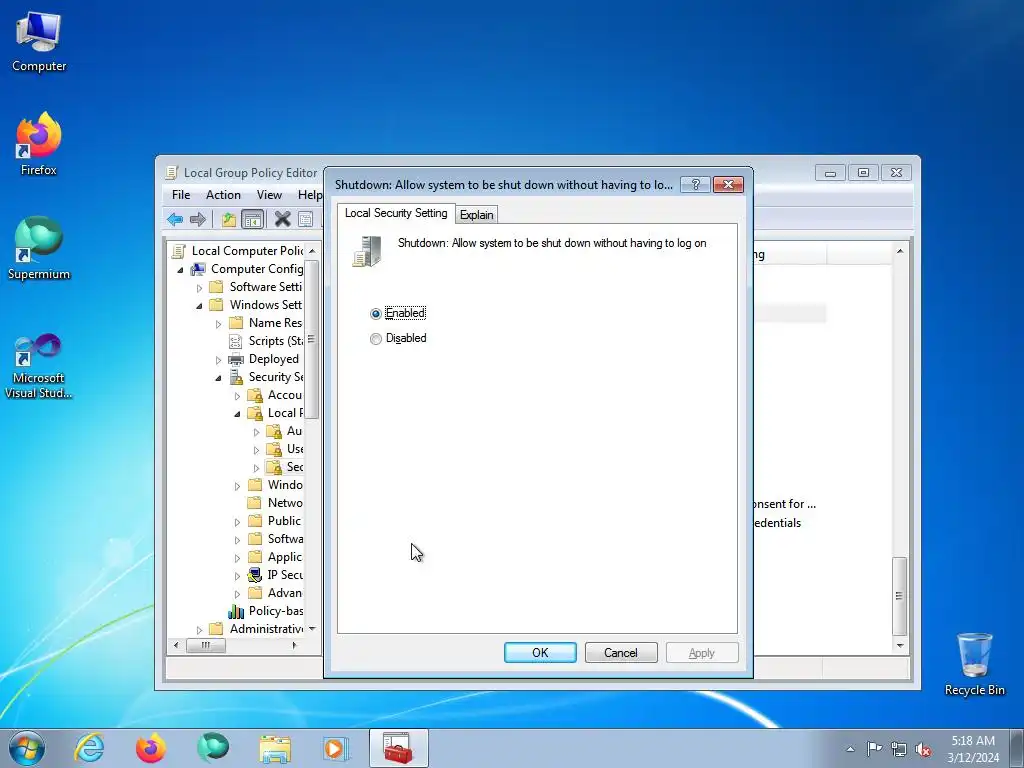Click the Forward arrow toolbar icon
The image size is (1024, 768).
(198, 219)
